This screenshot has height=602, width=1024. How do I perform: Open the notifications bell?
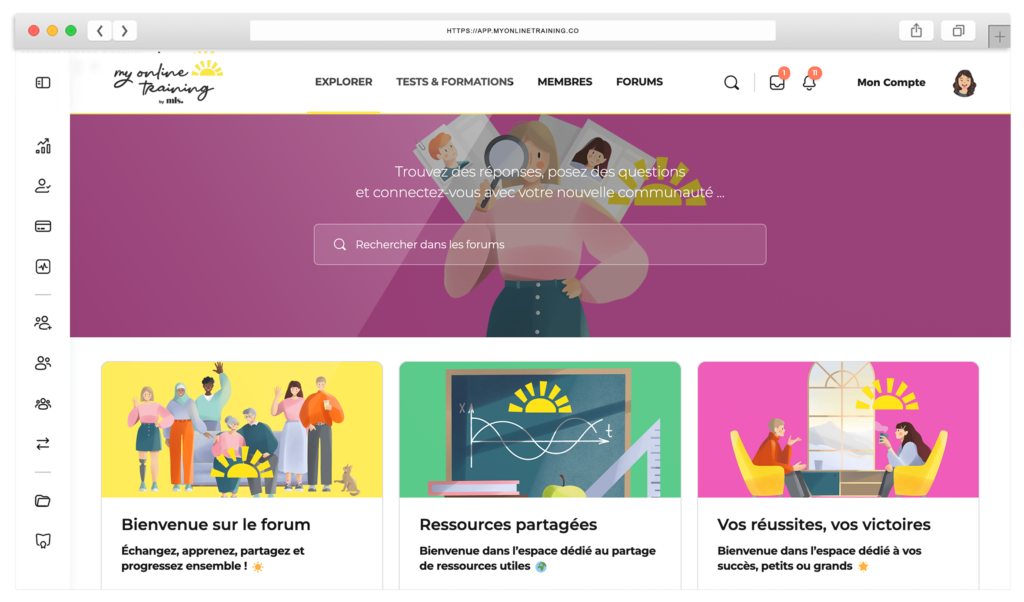[x=809, y=83]
